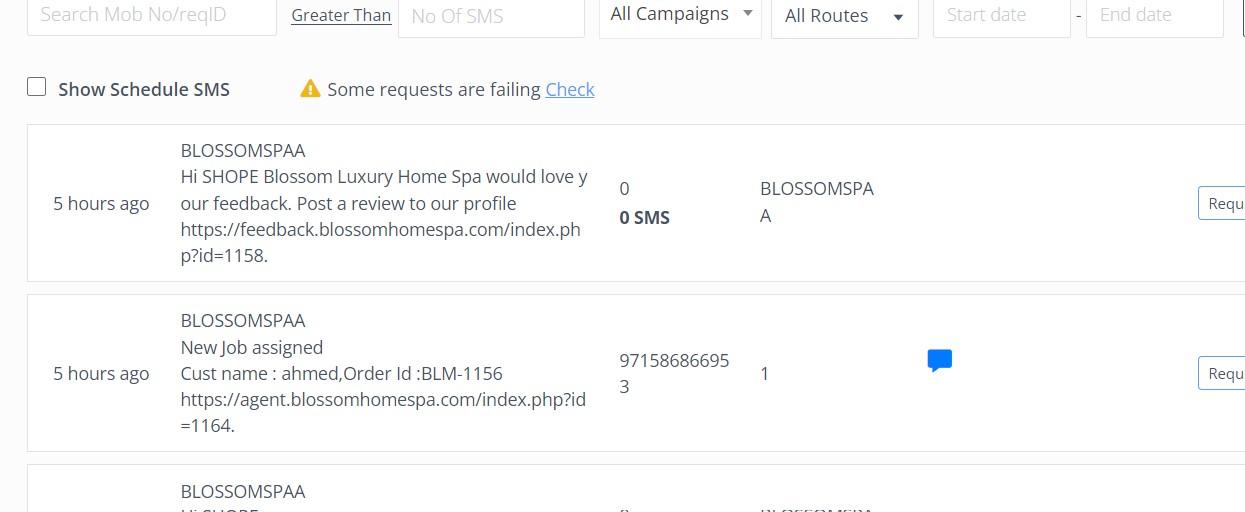Open the All Campaigns dropdown
The width and height of the screenshot is (1245, 512).
pyautogui.click(x=680, y=15)
